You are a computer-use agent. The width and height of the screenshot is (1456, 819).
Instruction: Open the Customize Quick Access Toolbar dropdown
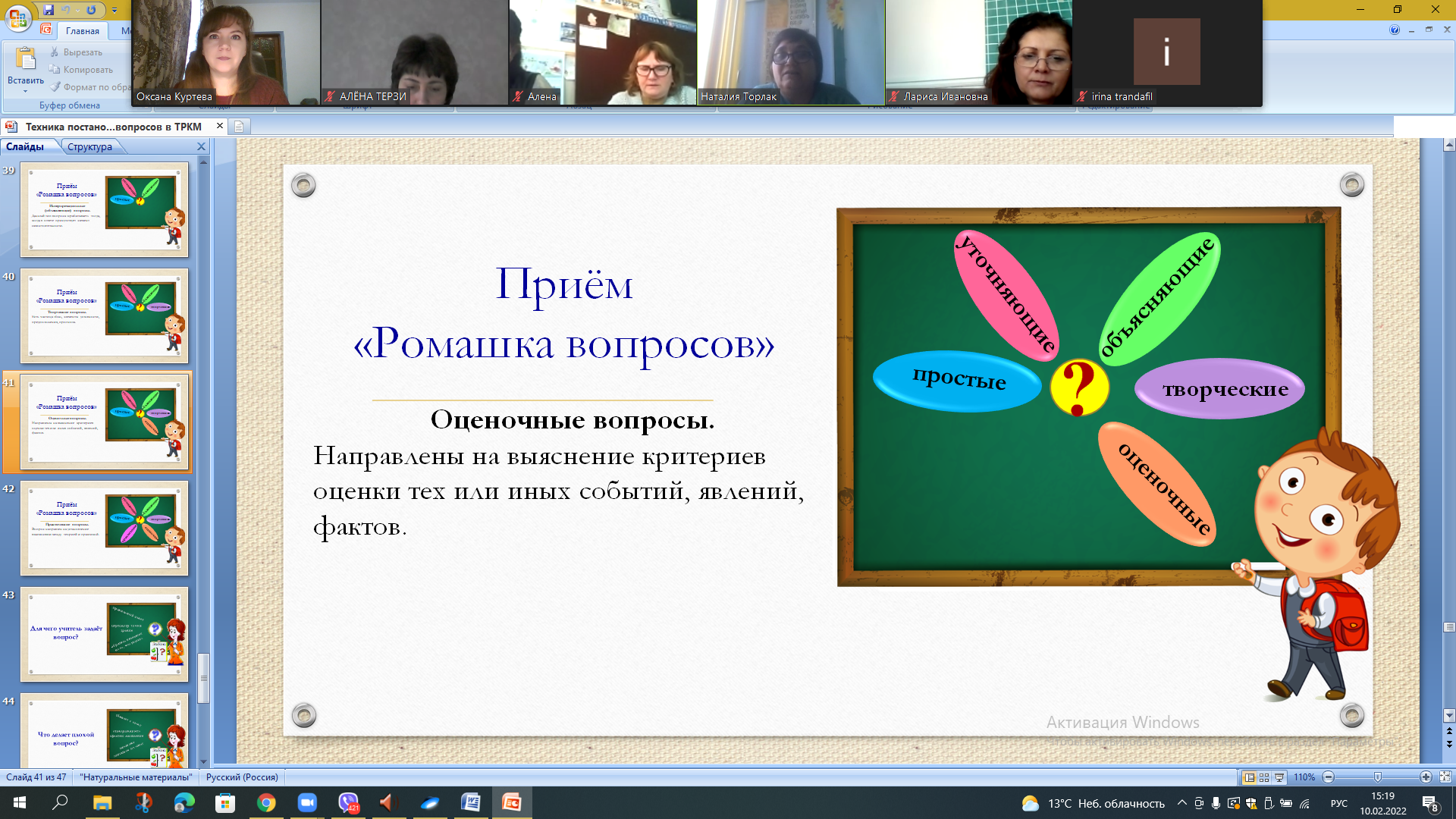[x=115, y=10]
